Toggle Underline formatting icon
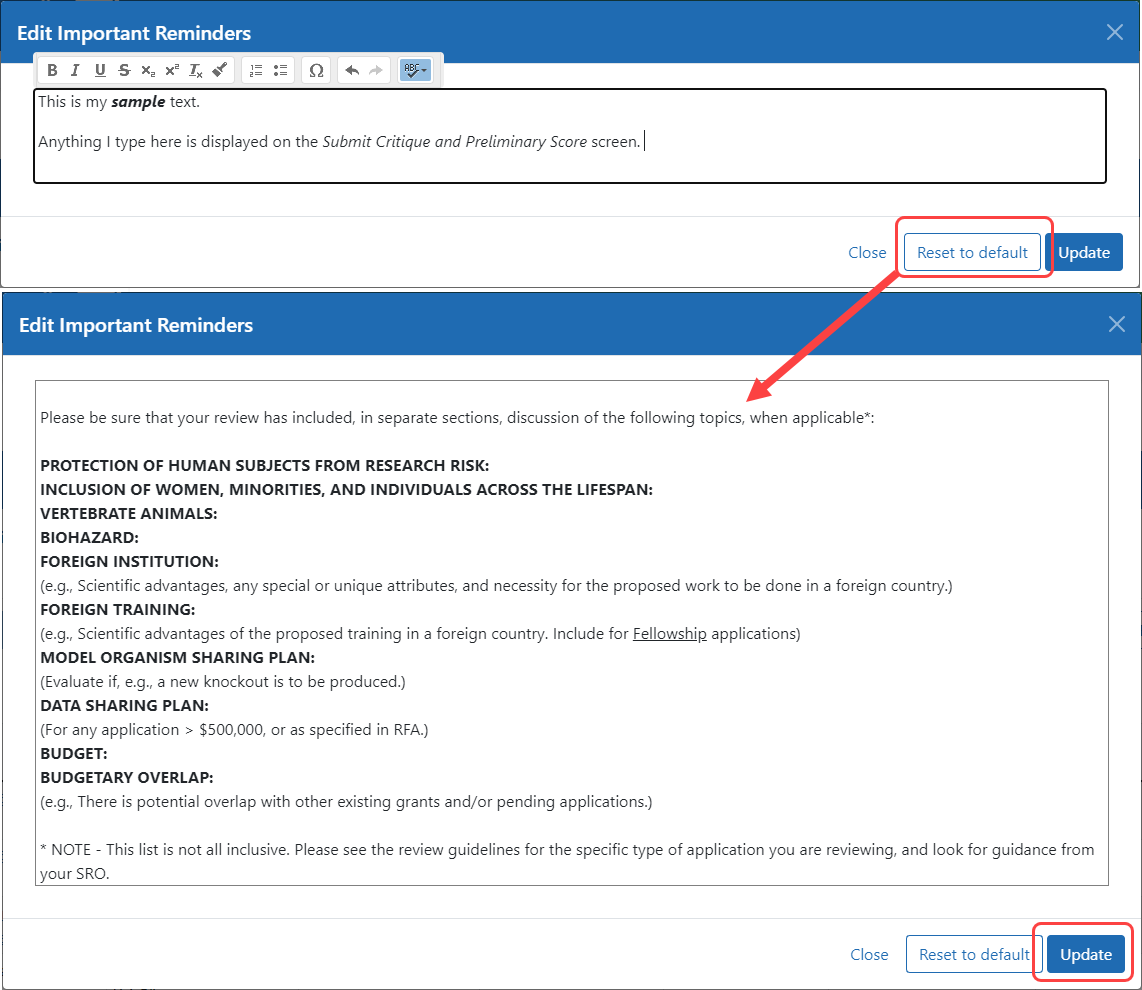This screenshot has width=1142, height=990. [100, 70]
